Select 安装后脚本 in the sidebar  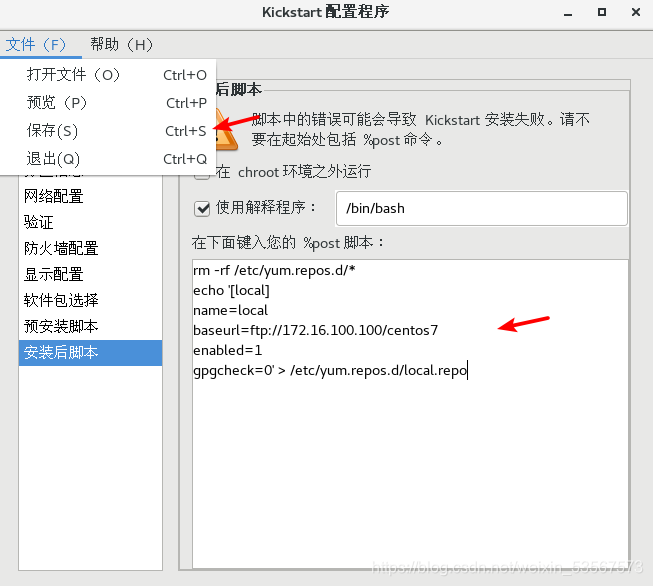pyautogui.click(x=90, y=352)
